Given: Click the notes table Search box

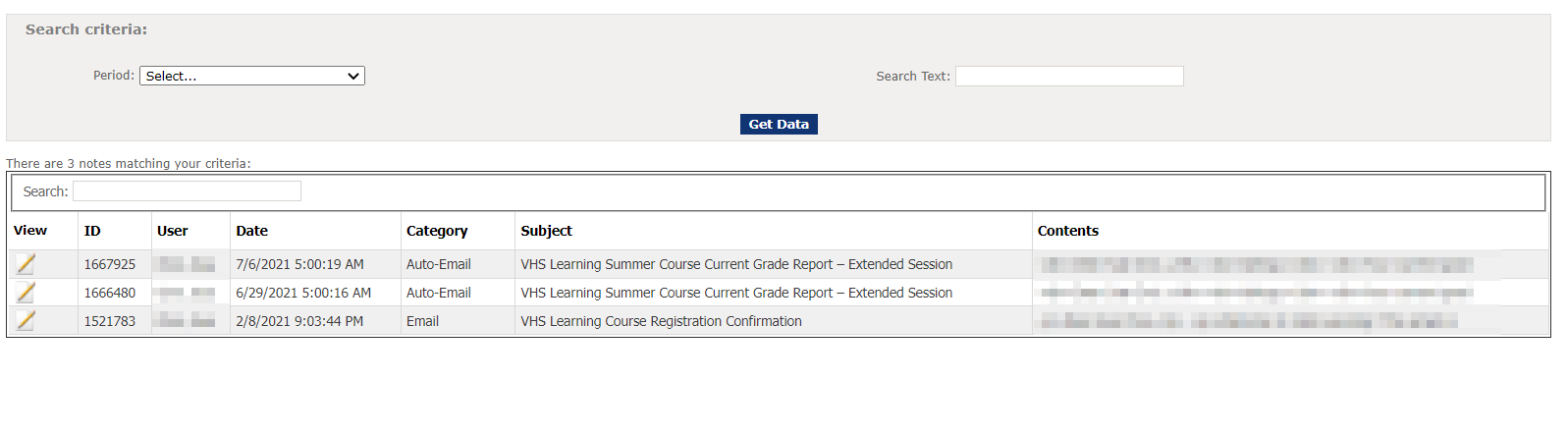Looking at the screenshot, I should 187,191.
